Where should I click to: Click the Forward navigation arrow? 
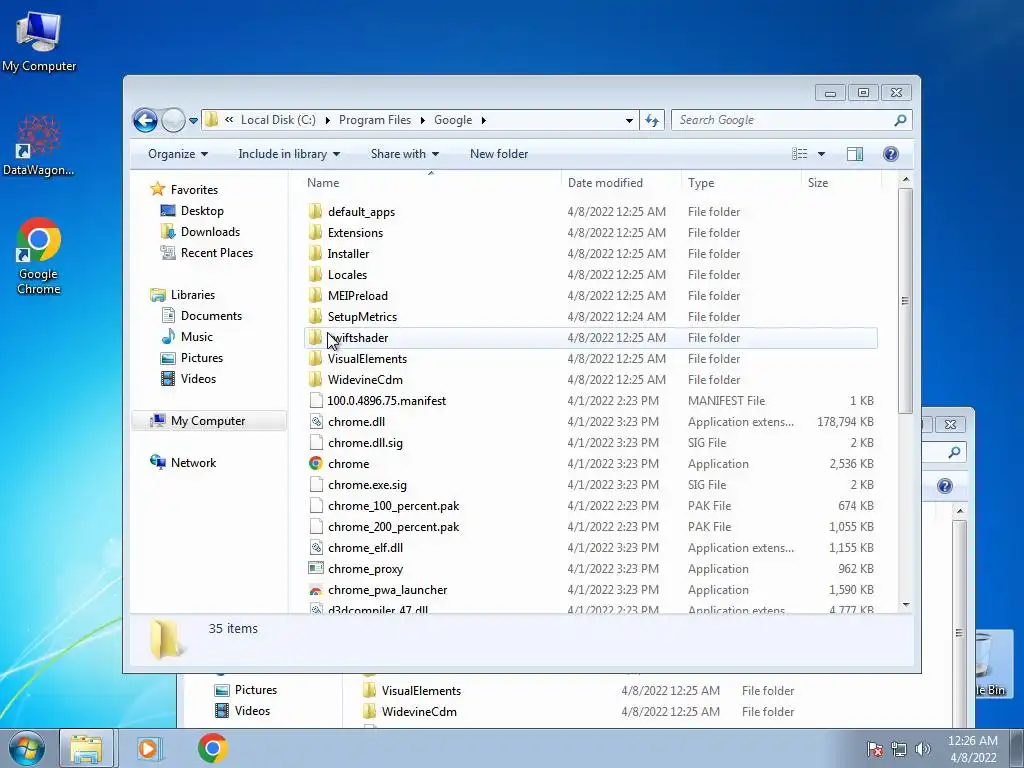coord(173,120)
